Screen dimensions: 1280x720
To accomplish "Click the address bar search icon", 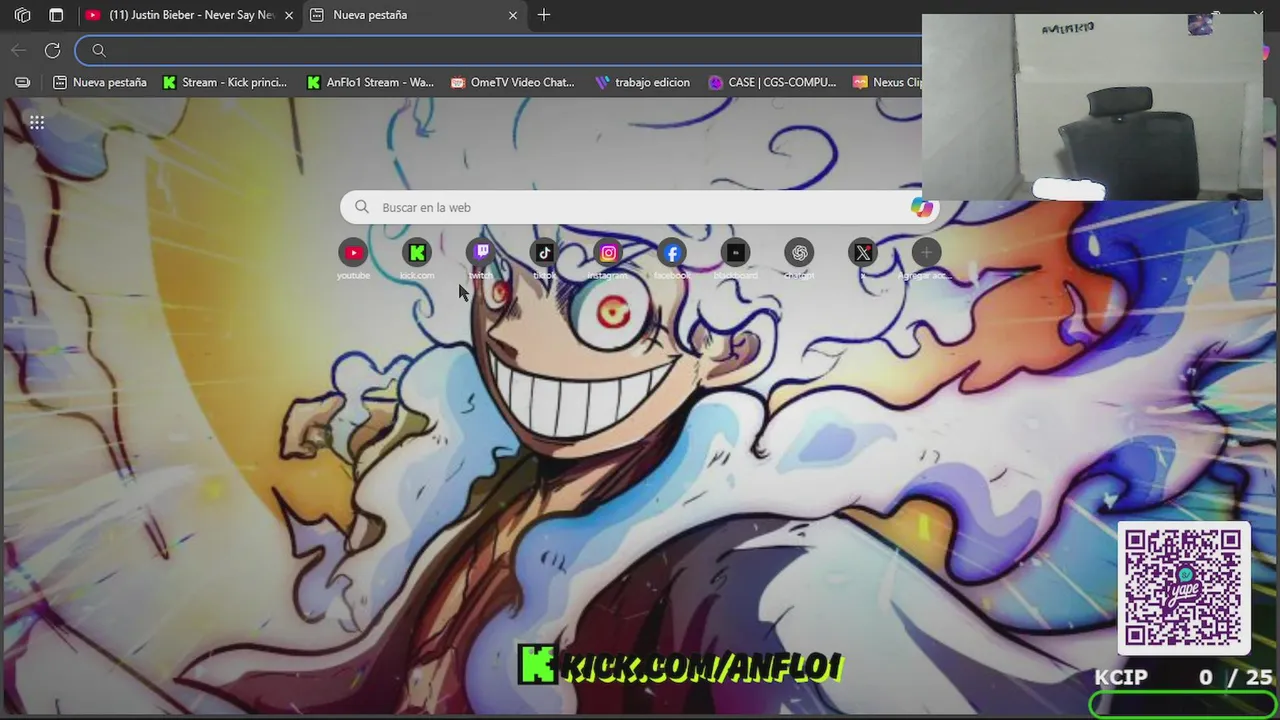I will click(x=98, y=50).
